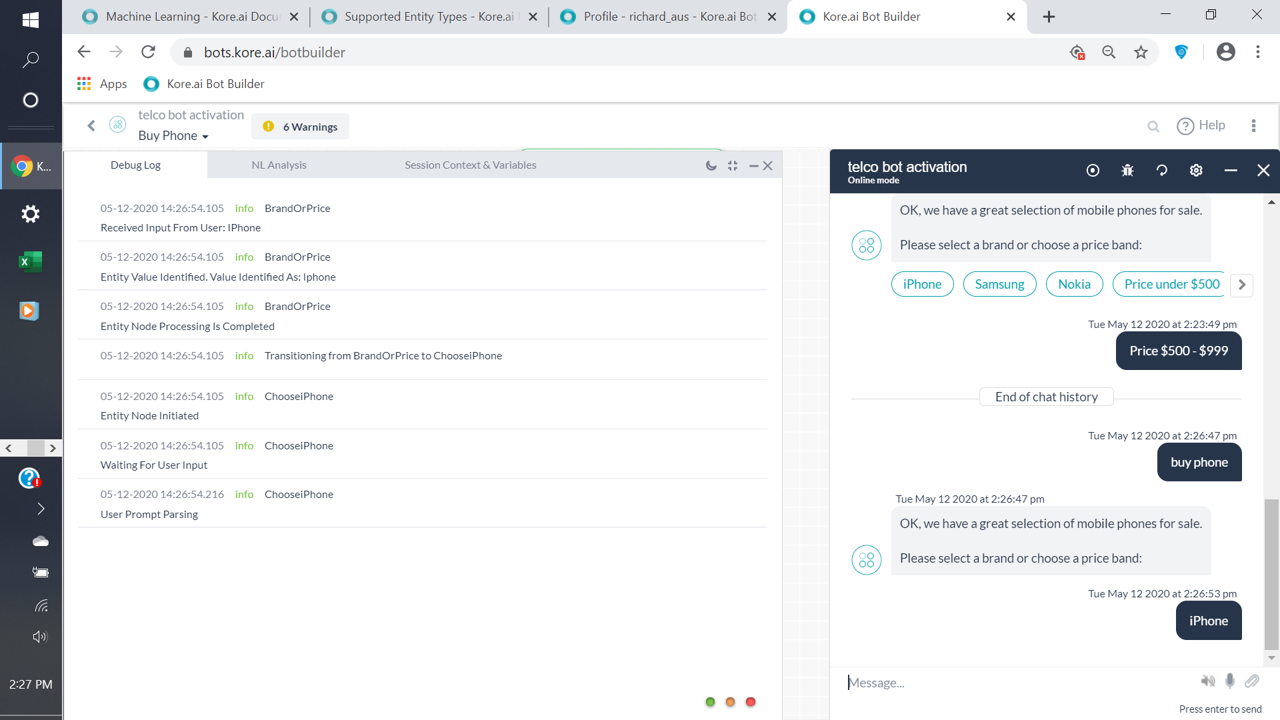Minimize the telco bot chat window
This screenshot has height=720, width=1280.
[1231, 171]
